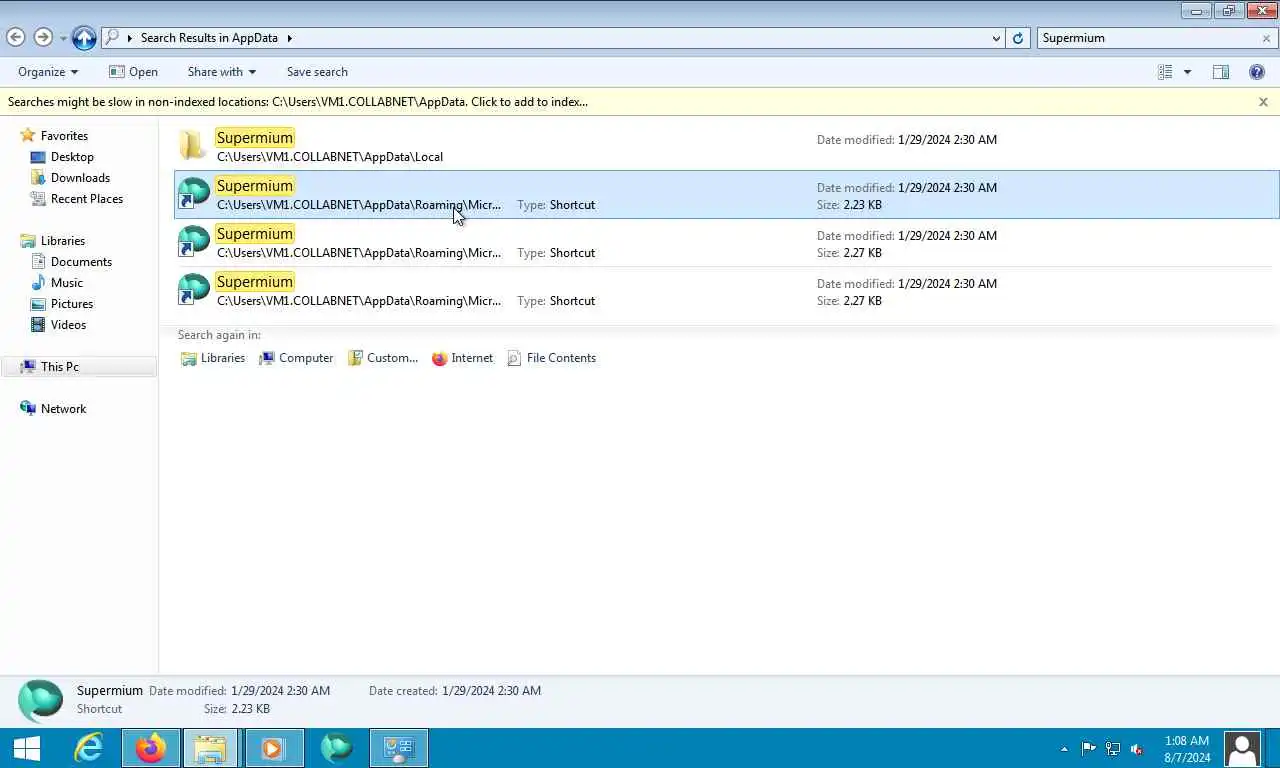1280x768 pixels.
Task: Expand the view options dropdown arrow
Action: click(x=1187, y=72)
